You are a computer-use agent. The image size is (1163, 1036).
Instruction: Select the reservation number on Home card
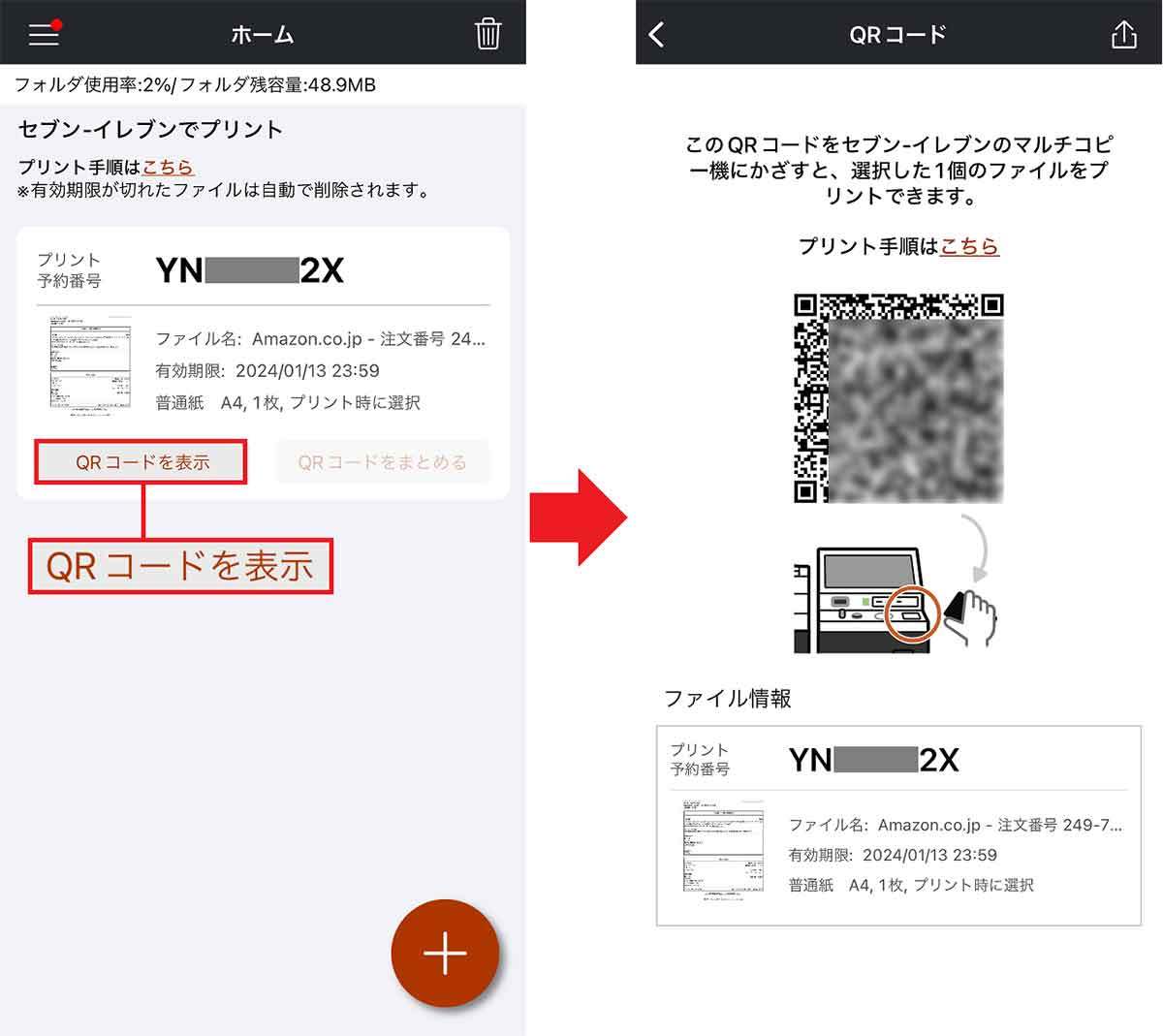(250, 270)
